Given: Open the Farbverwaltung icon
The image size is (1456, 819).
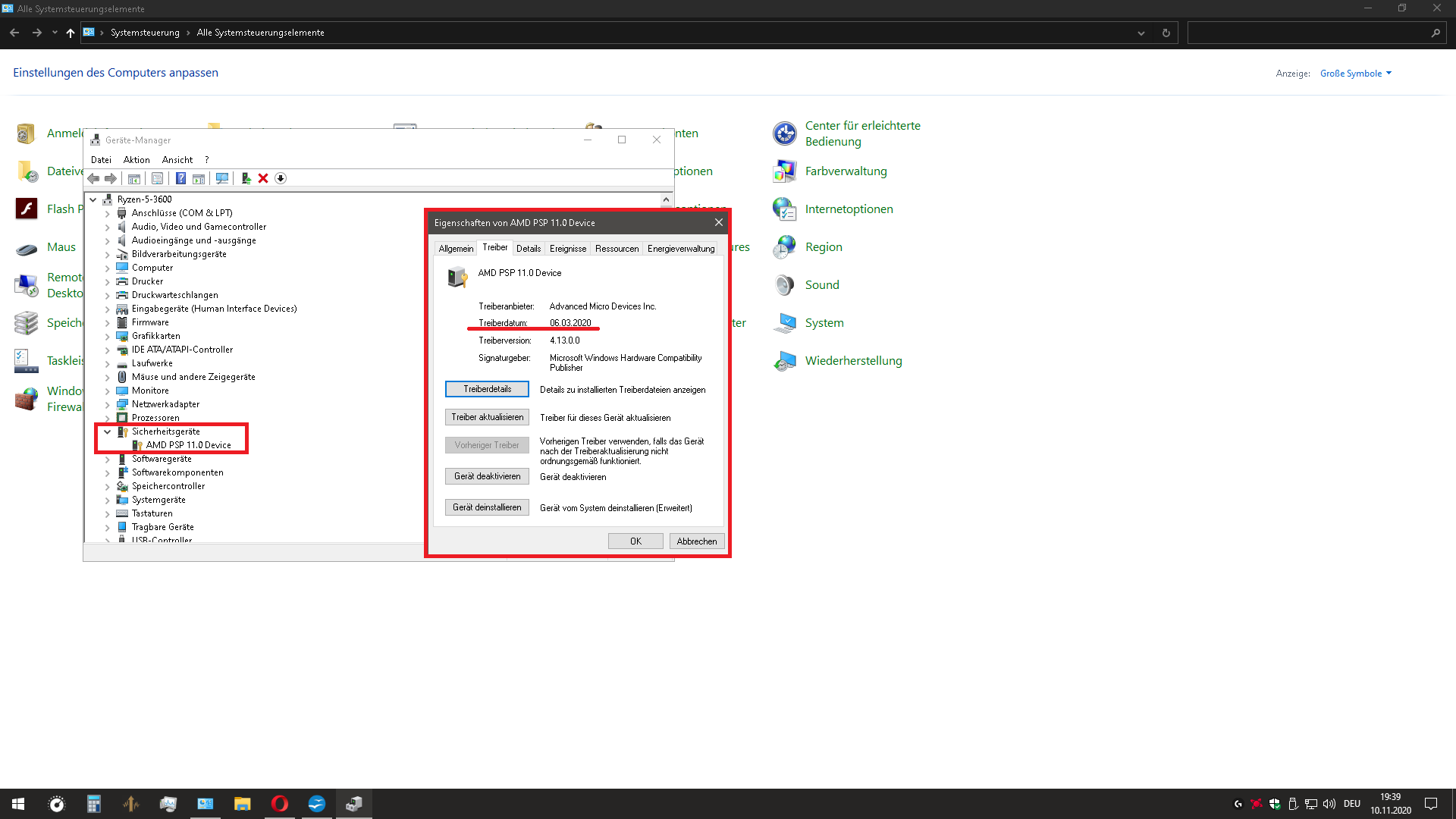Looking at the screenshot, I should pyautogui.click(x=786, y=171).
